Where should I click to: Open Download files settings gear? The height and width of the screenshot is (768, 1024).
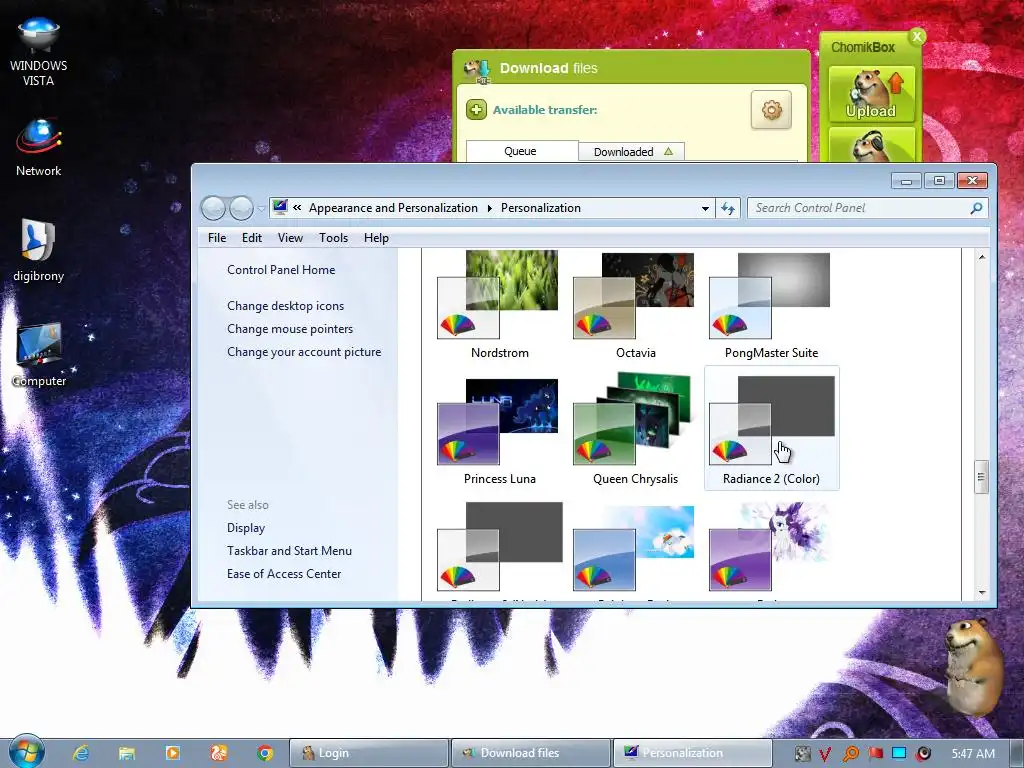pyautogui.click(x=771, y=110)
